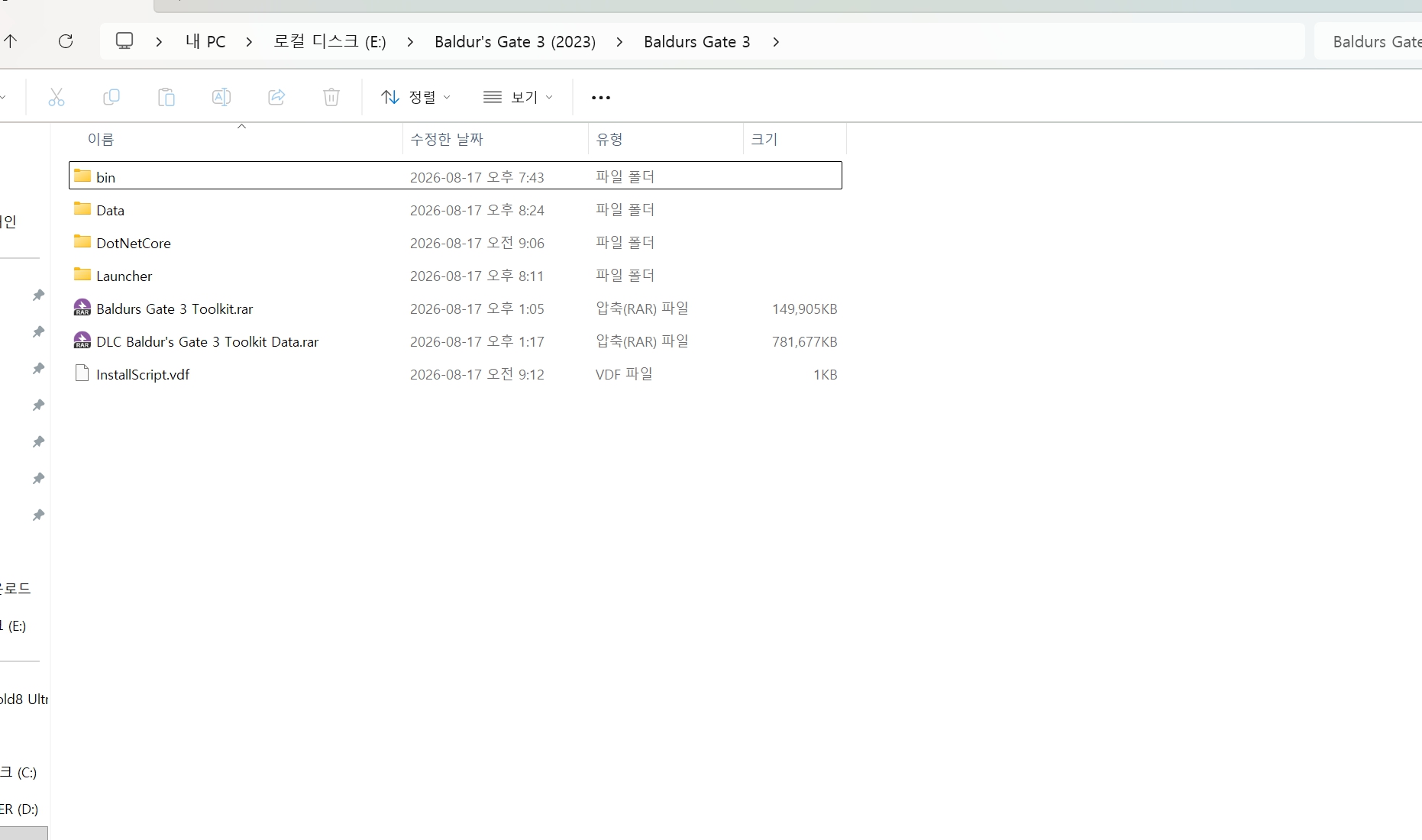Click 파일 폴더 type in the DotNetCore row
Screen dimensions: 1422x840
coord(625,243)
